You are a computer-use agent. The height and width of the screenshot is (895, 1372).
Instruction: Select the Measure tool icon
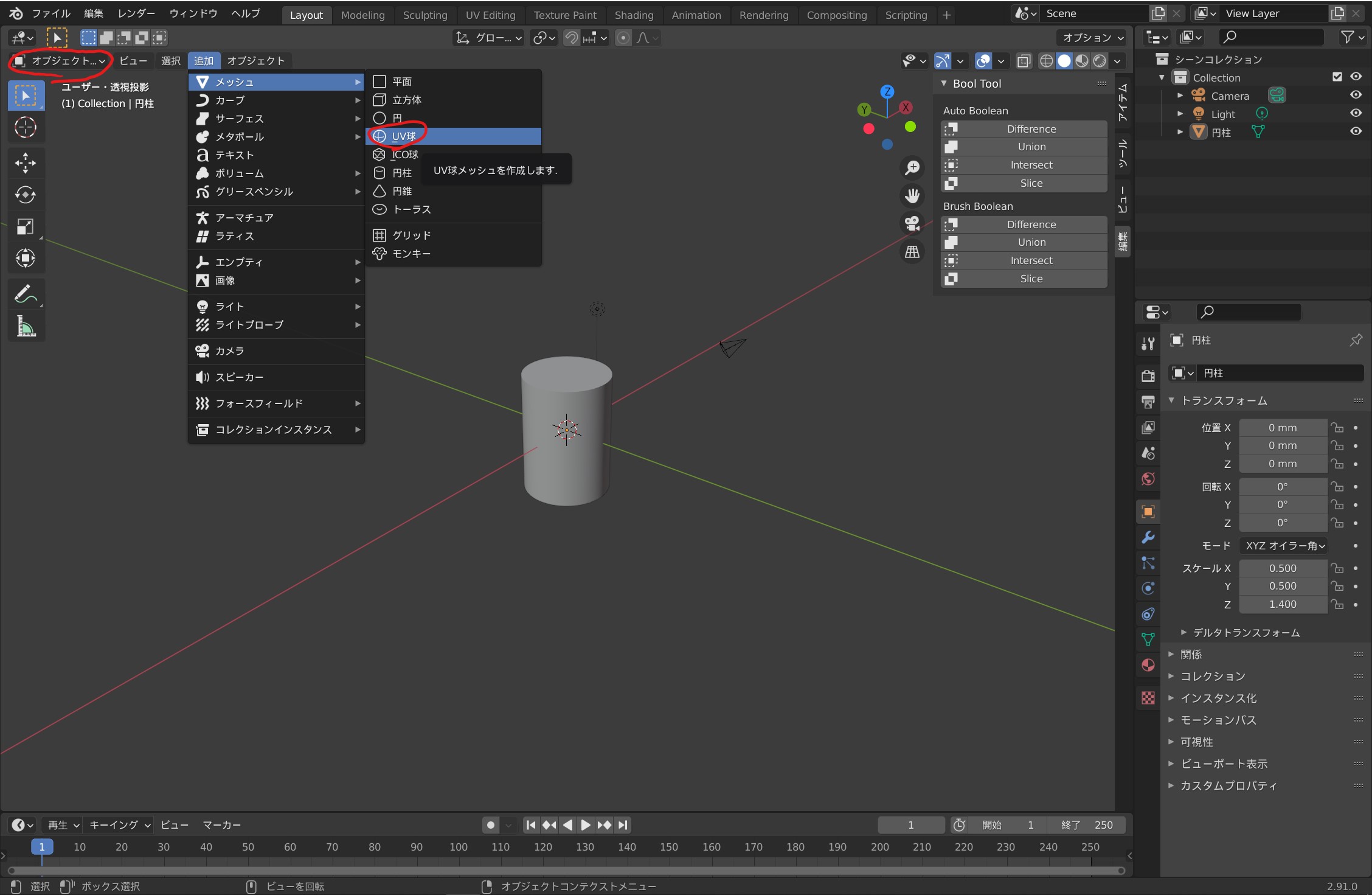pyautogui.click(x=26, y=327)
